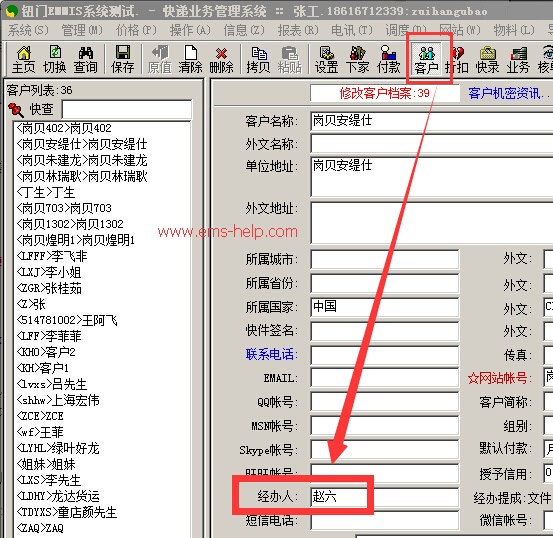Click the 拷贝 copy toolbar icon
This screenshot has height=538, width=553.
click(258, 60)
